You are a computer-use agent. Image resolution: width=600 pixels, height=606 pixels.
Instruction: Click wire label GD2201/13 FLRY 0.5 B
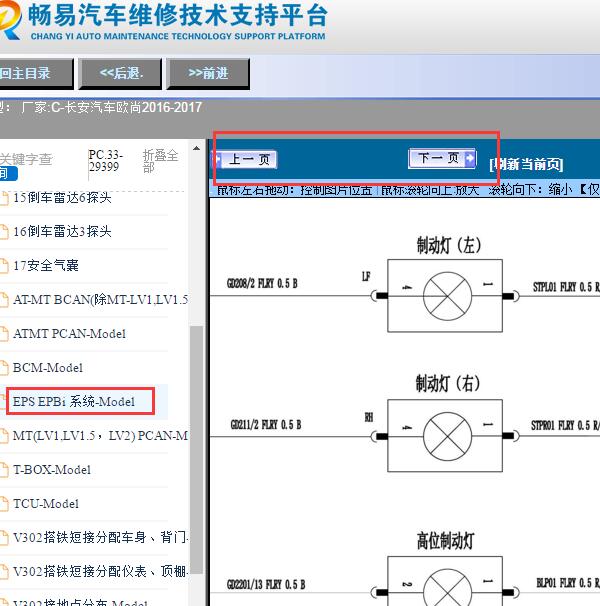pyautogui.click(x=266, y=584)
